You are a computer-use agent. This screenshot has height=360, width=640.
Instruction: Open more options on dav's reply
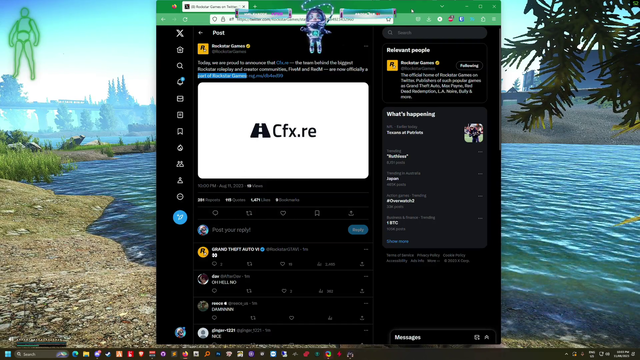pos(366,276)
